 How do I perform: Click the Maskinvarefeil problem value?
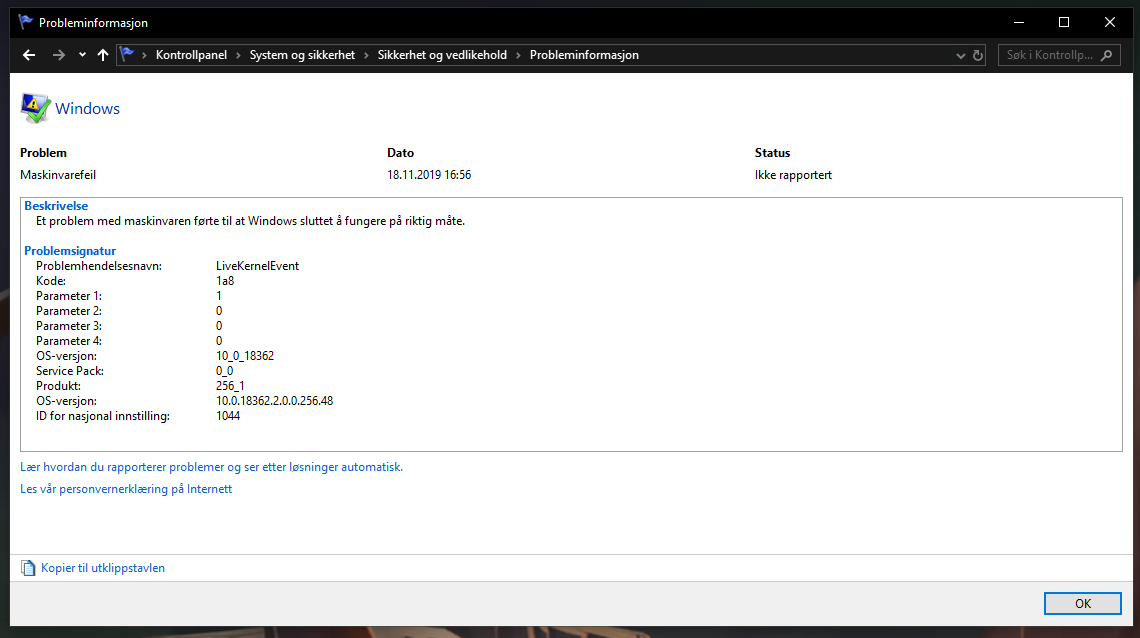pos(58,175)
